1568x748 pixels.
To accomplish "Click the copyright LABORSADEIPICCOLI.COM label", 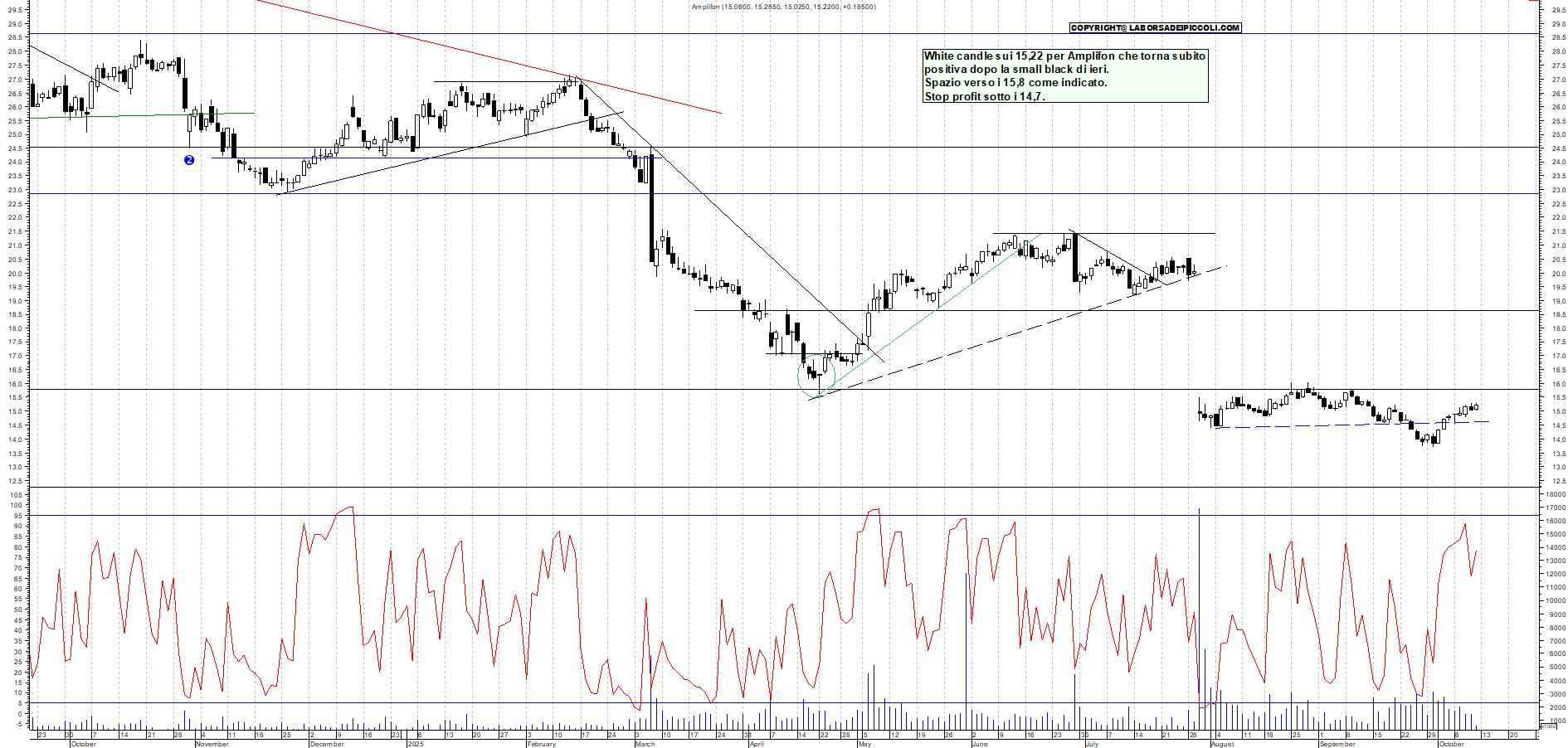I will [x=1155, y=28].
